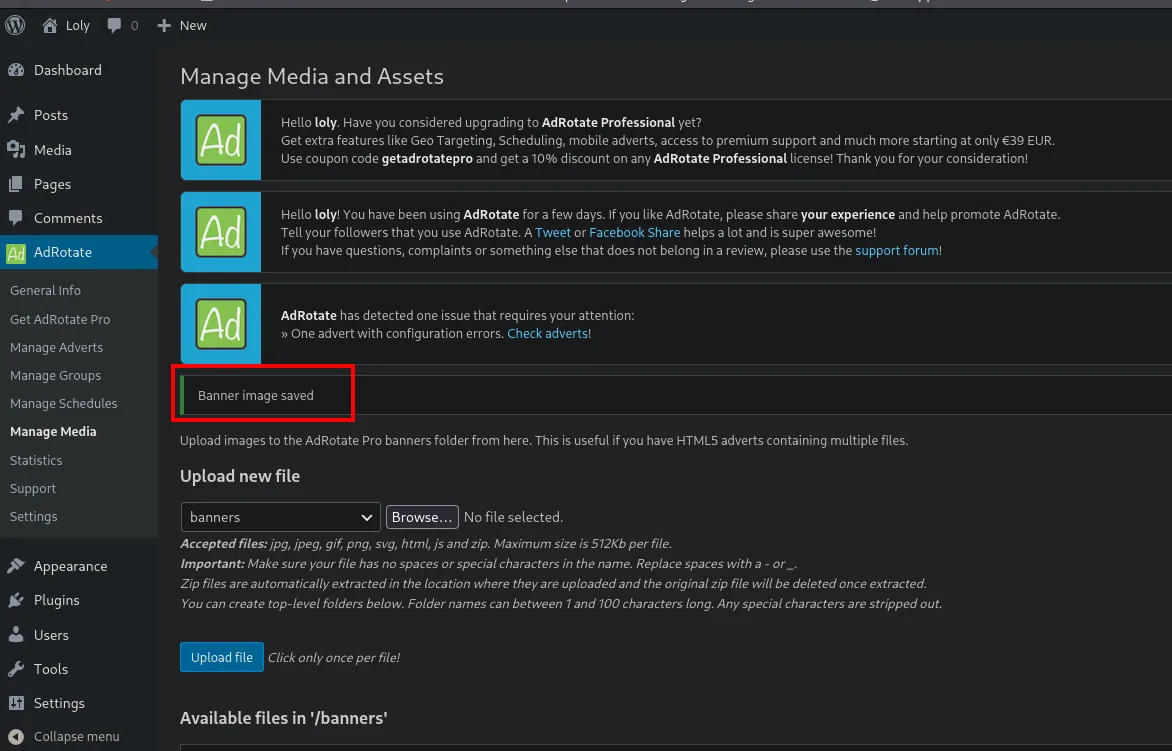Click the 'Upload new file' heading
Image resolution: width=1172 pixels, height=751 pixels.
click(x=240, y=476)
